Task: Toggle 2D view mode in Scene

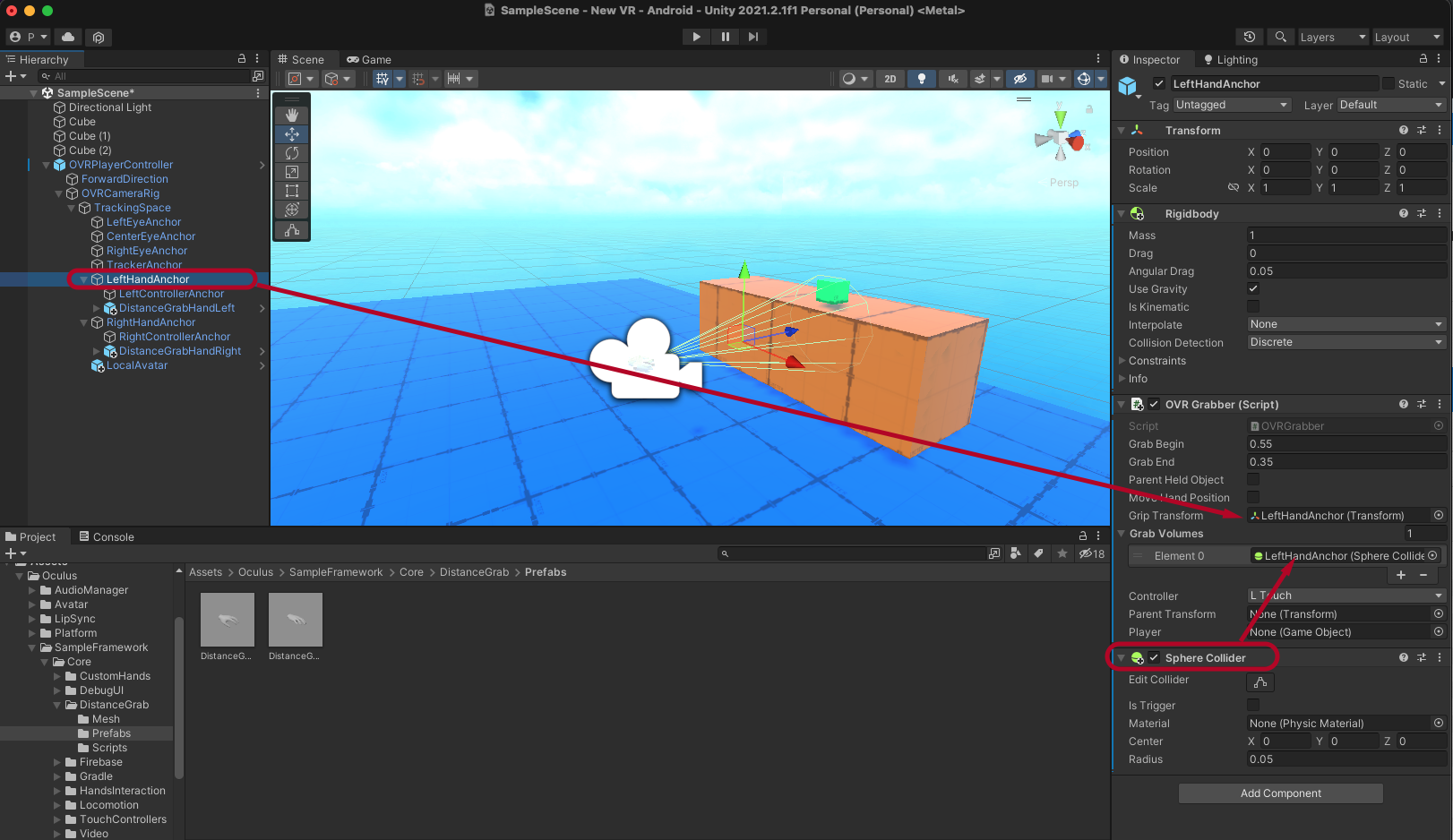Action: pyautogui.click(x=890, y=79)
